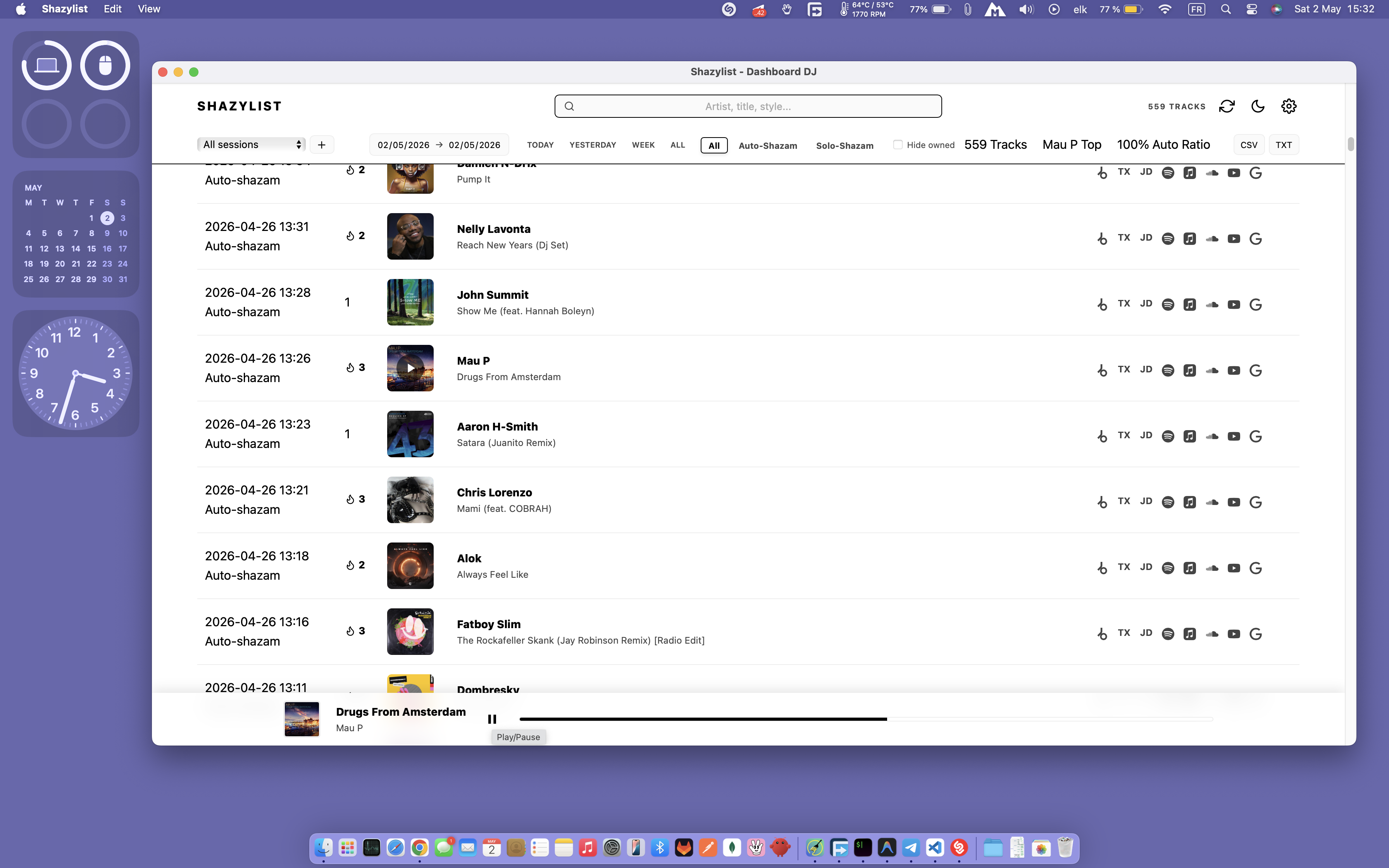Open Spotlight search in macOS menu bar
The height and width of the screenshot is (868, 1389).
click(x=1225, y=9)
